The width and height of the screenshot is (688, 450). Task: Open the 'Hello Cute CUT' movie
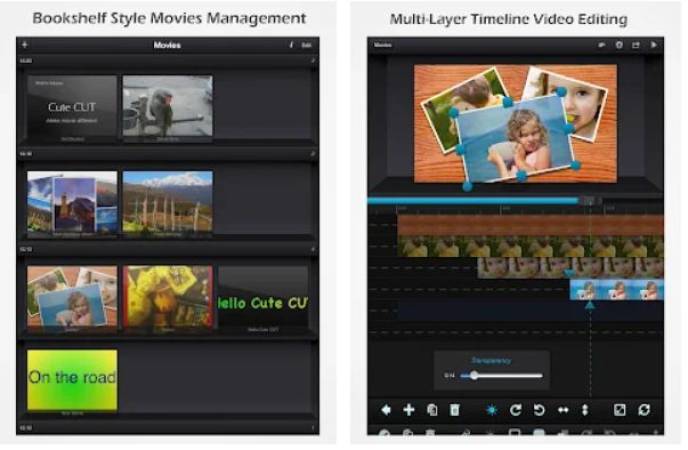coord(263,297)
